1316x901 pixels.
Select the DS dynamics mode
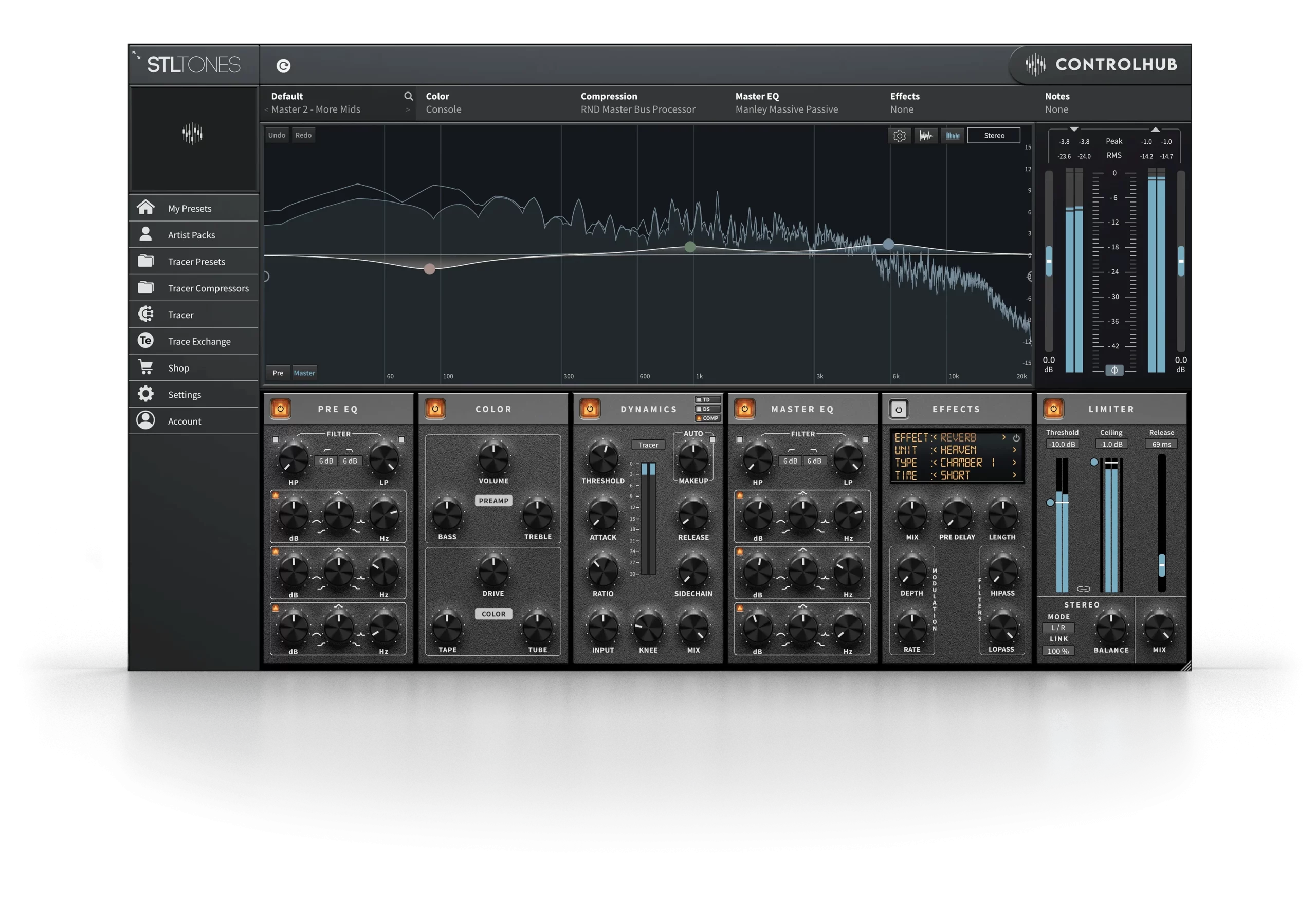708,409
